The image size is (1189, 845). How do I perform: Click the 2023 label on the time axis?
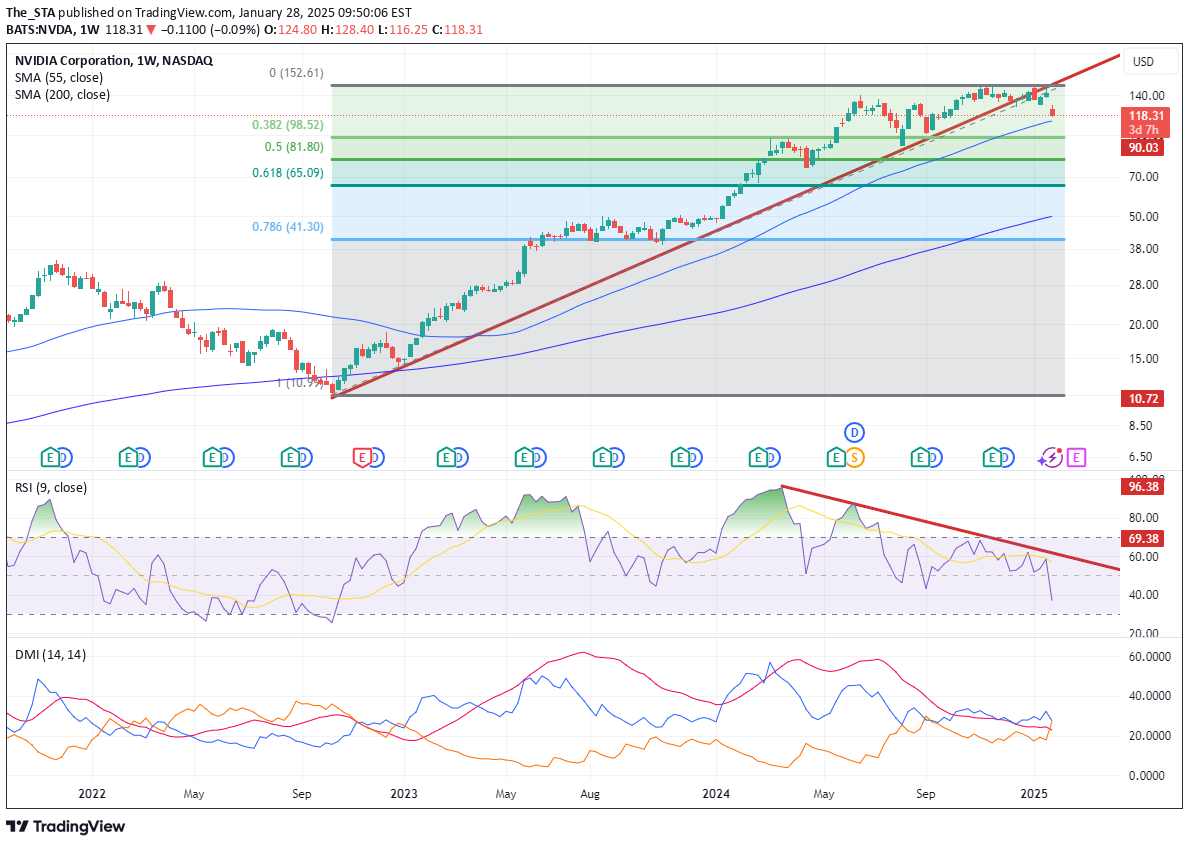click(x=403, y=793)
